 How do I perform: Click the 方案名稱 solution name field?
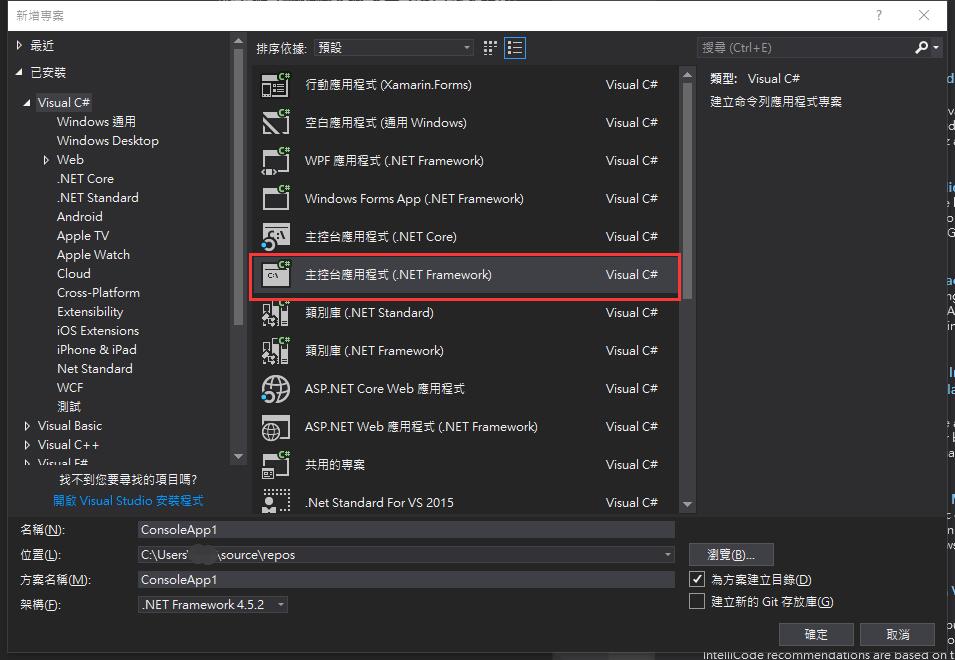pyautogui.click(x=406, y=580)
